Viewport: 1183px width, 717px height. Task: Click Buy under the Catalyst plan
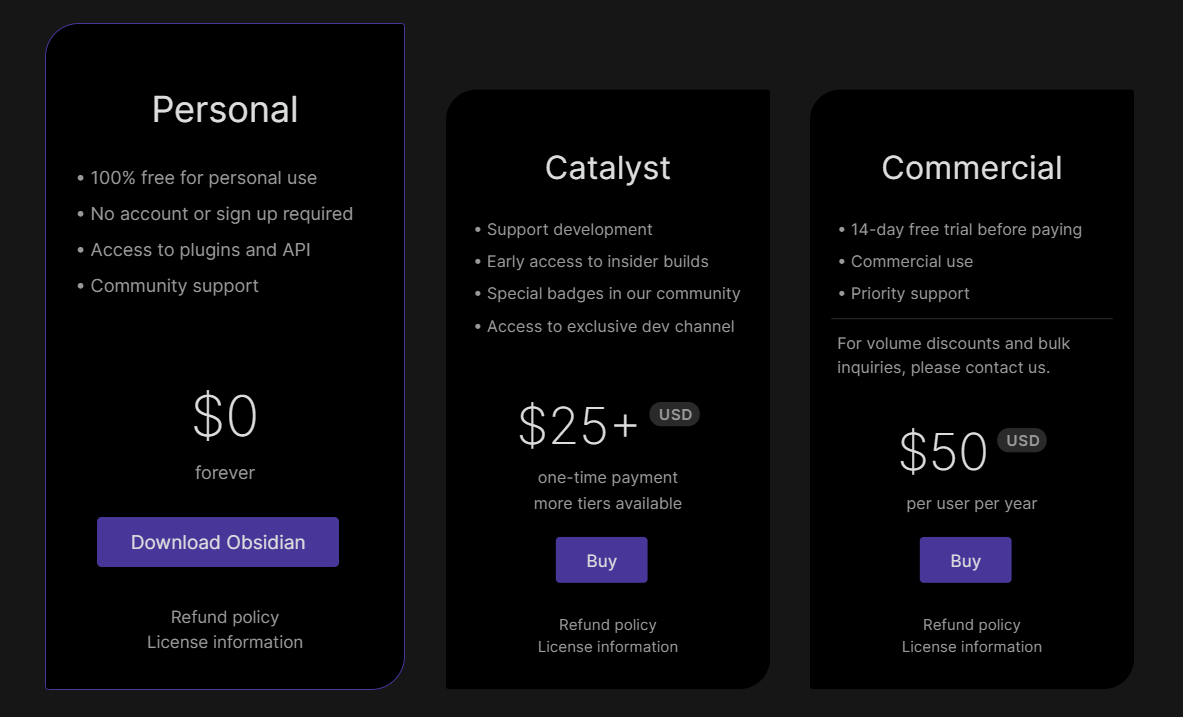pyautogui.click(x=601, y=560)
